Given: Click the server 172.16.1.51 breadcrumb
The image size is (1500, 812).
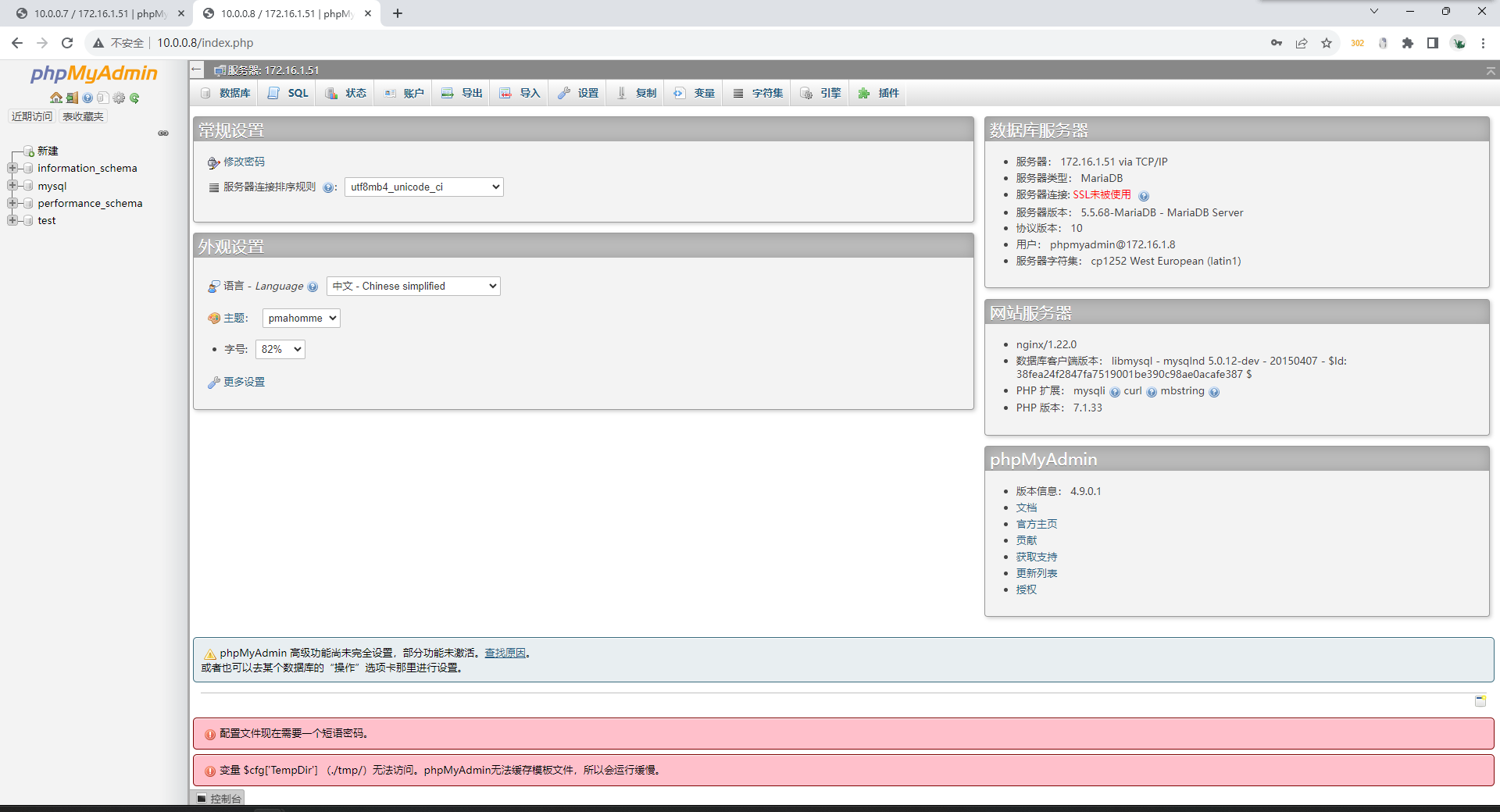Looking at the screenshot, I should [273, 70].
